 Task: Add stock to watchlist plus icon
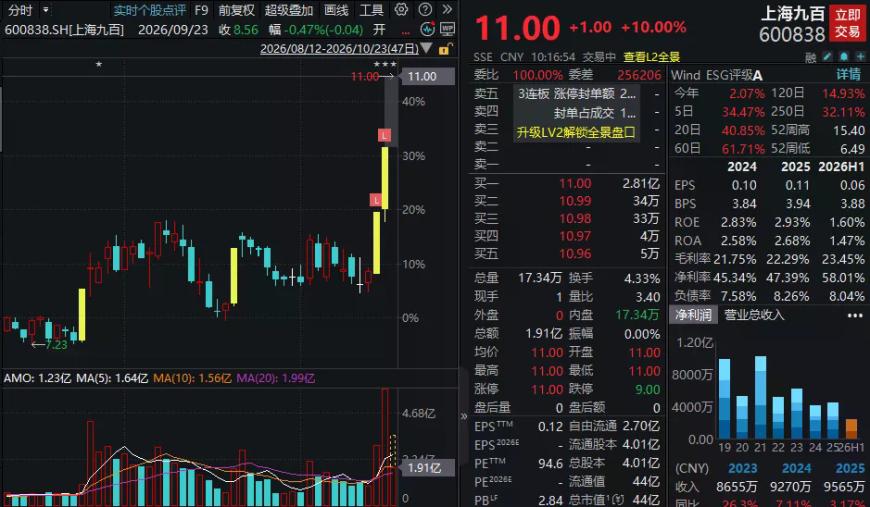click(860, 57)
